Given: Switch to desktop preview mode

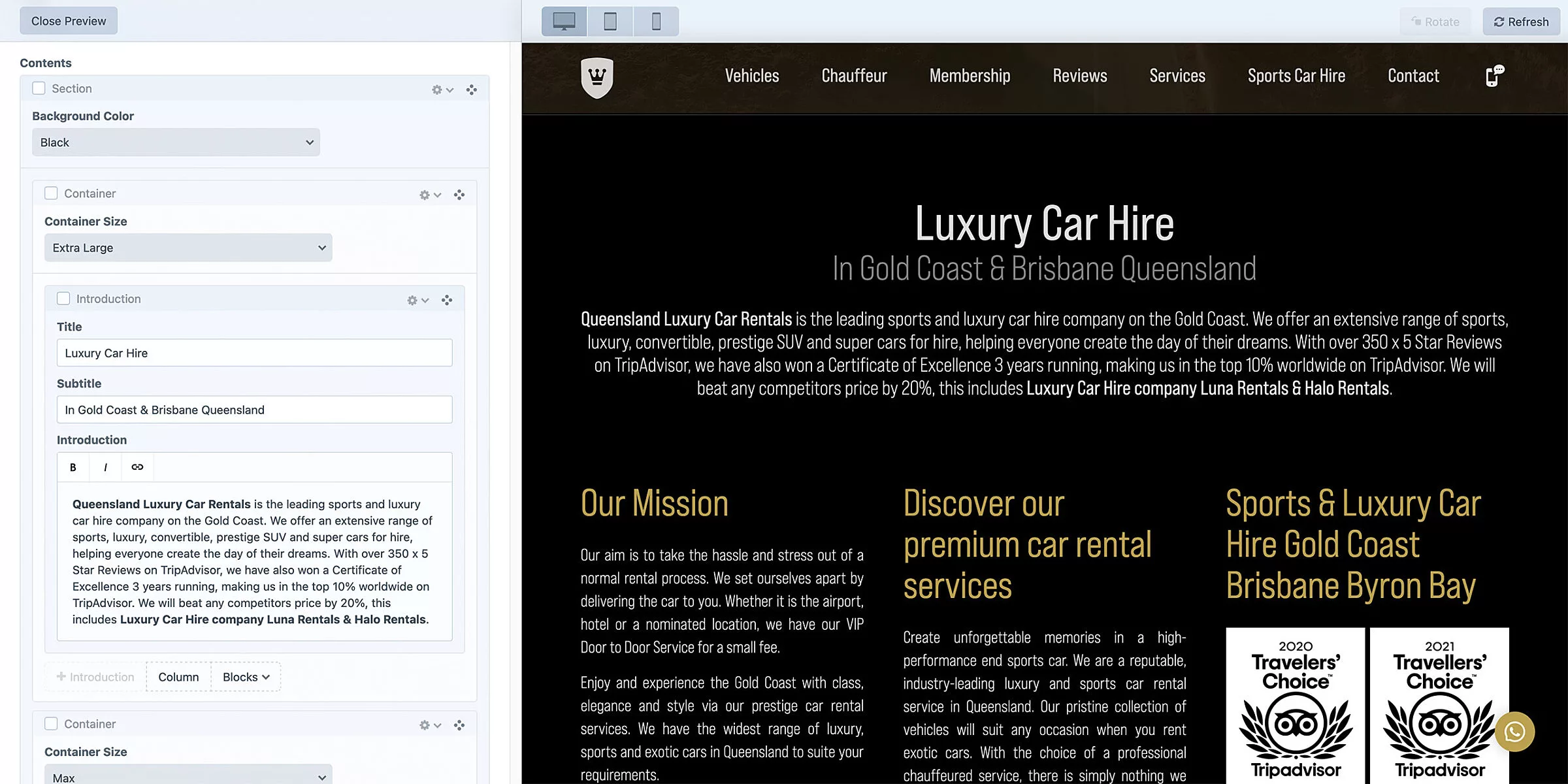Looking at the screenshot, I should coord(564,22).
